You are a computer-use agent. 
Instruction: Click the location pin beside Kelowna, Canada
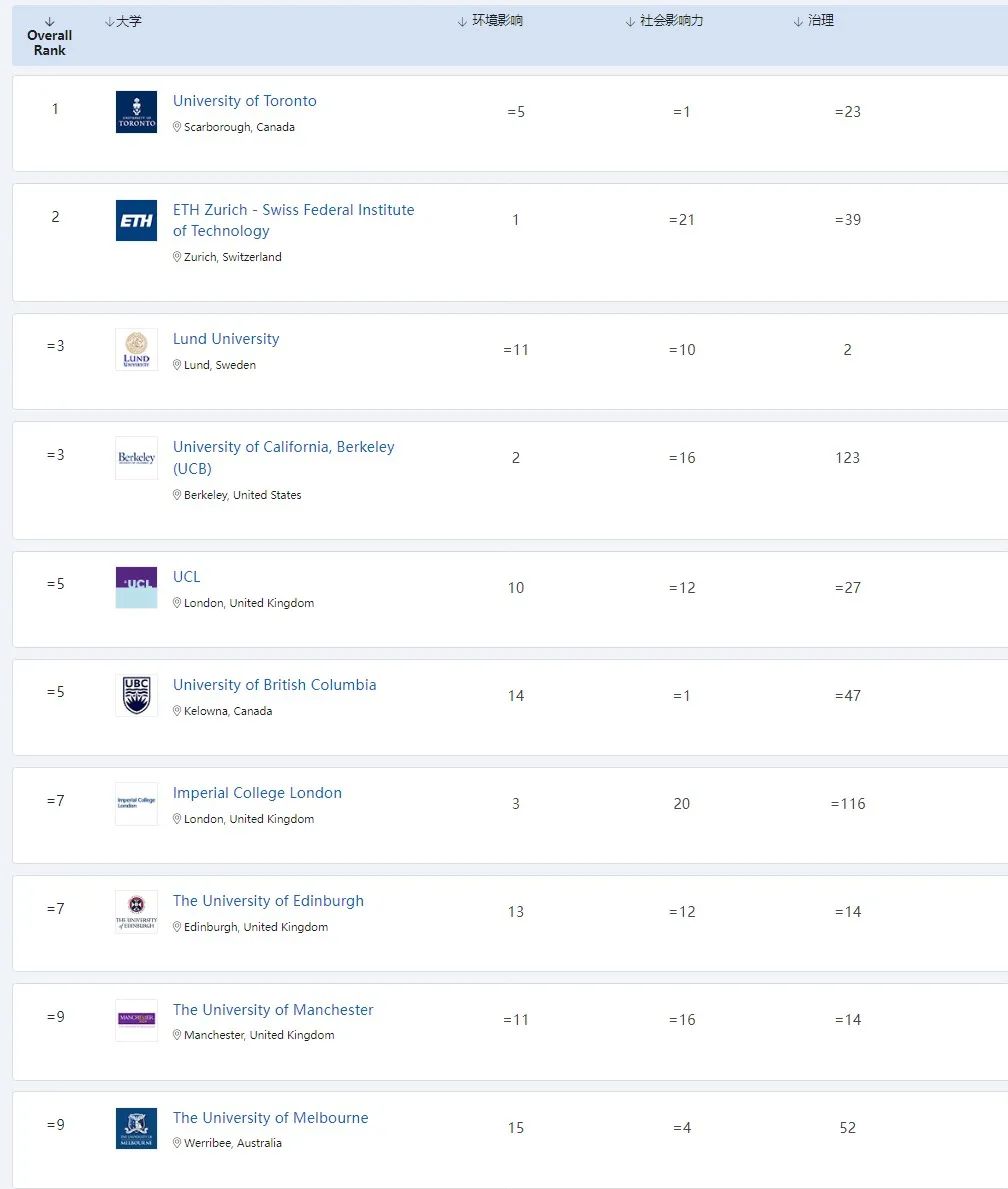177,712
